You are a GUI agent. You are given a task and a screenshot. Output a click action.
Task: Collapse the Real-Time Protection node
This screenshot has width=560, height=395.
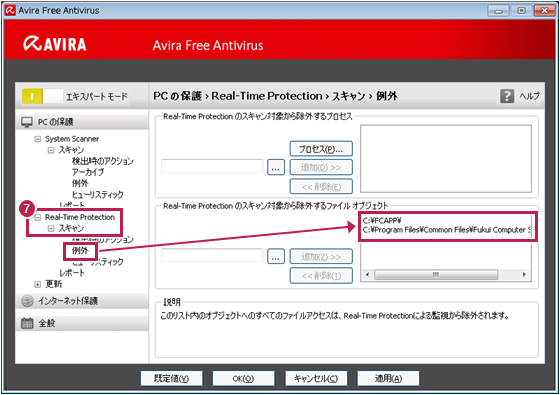(38, 217)
